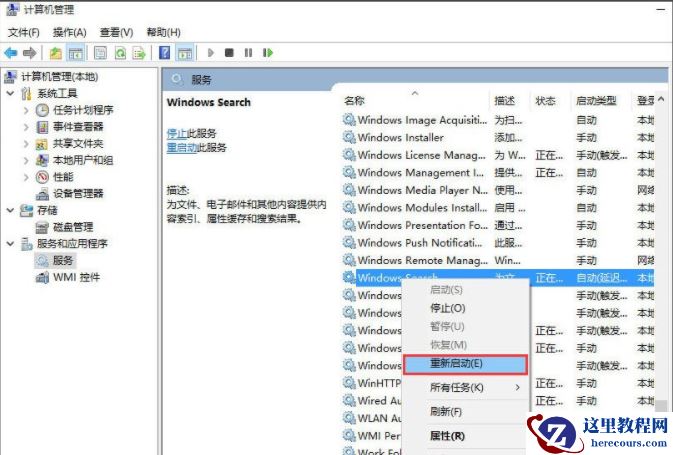The image size is (673, 455).
Task: Sort by the 名称 column header
Action: coord(354,101)
